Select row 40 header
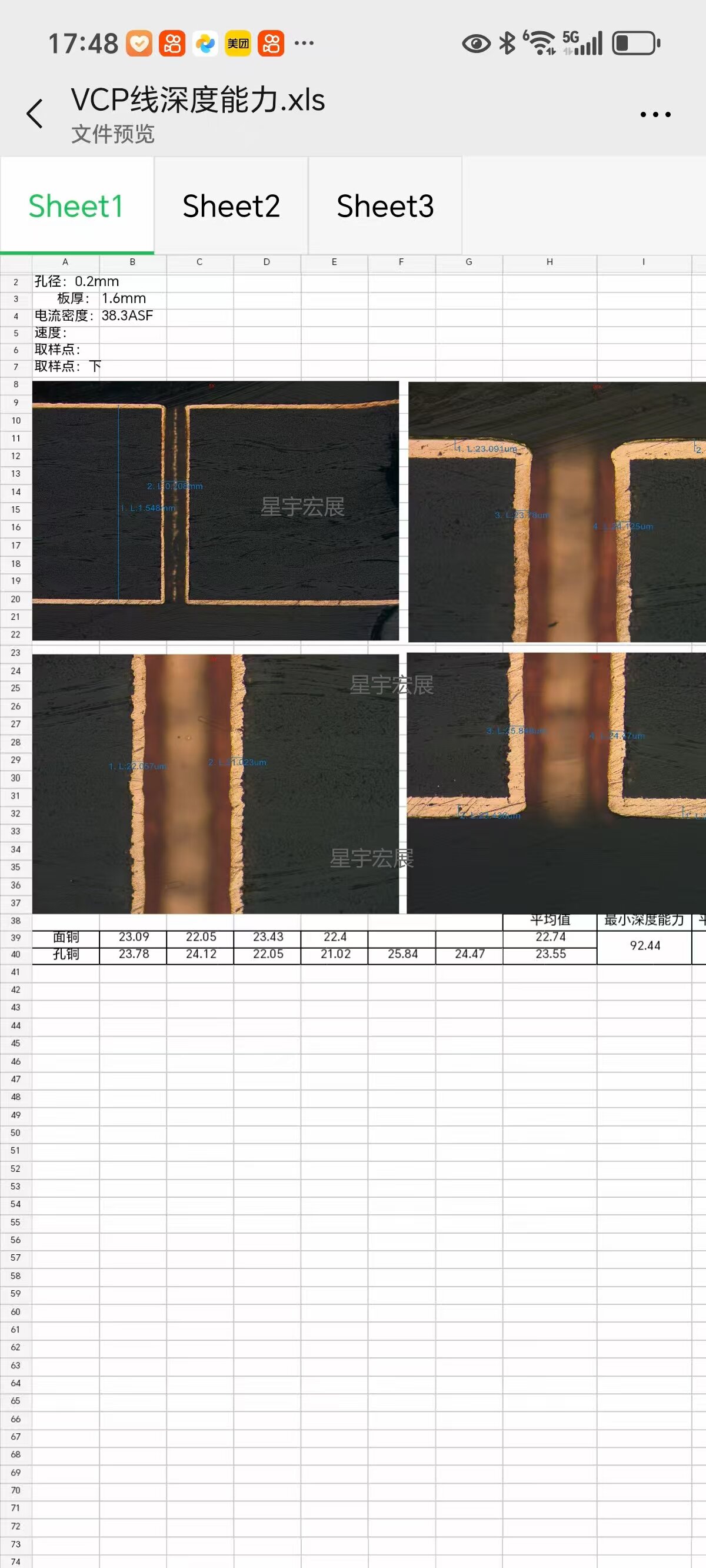 [16, 955]
